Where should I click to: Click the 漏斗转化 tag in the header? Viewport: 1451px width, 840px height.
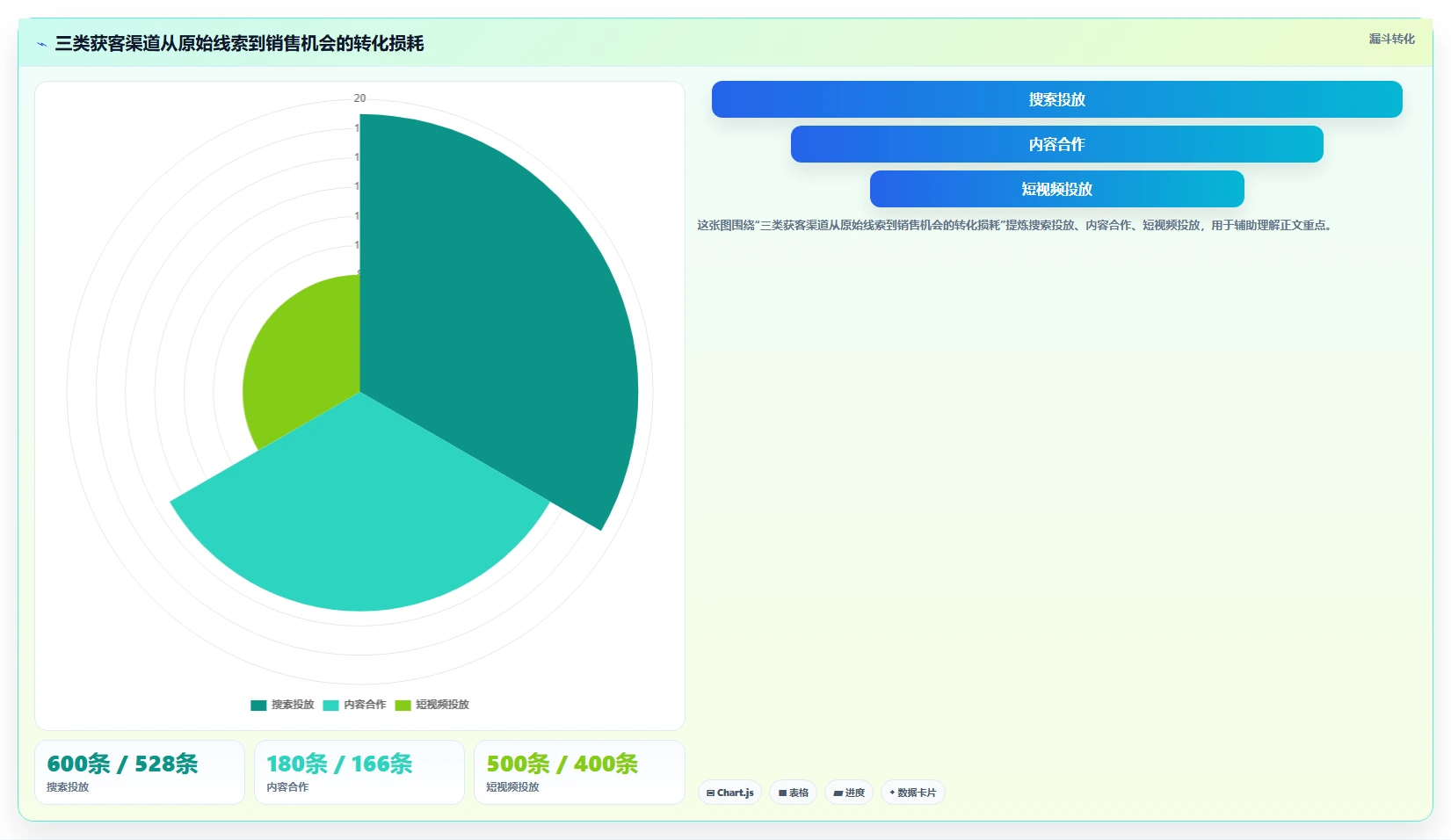click(x=1391, y=39)
